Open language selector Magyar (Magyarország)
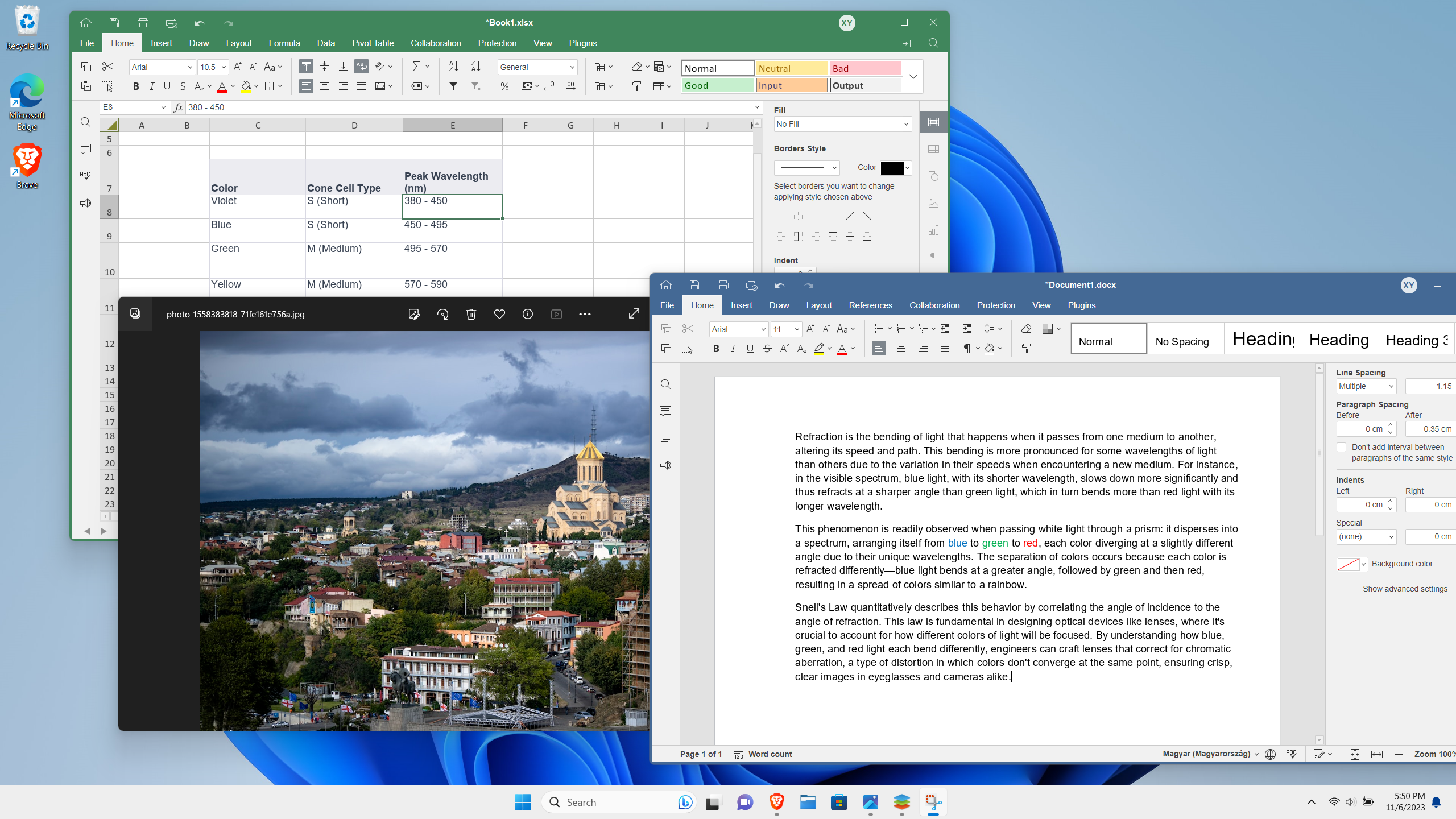Viewport: 1456px width, 819px height. [x=1210, y=754]
